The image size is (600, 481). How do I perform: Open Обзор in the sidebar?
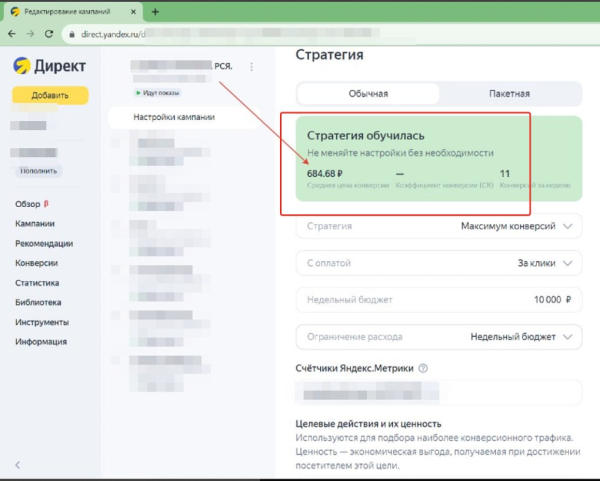(x=28, y=204)
